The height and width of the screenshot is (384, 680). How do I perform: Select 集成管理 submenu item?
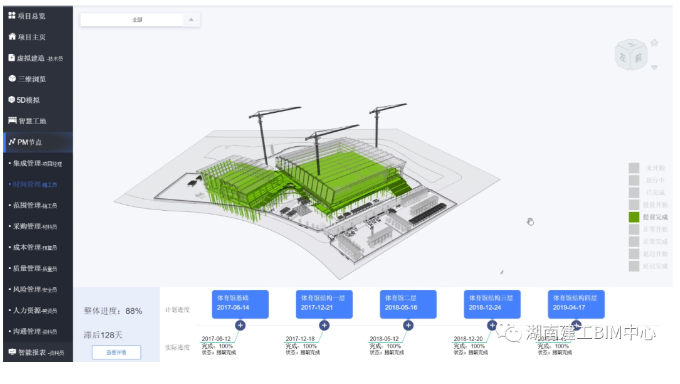point(38,164)
